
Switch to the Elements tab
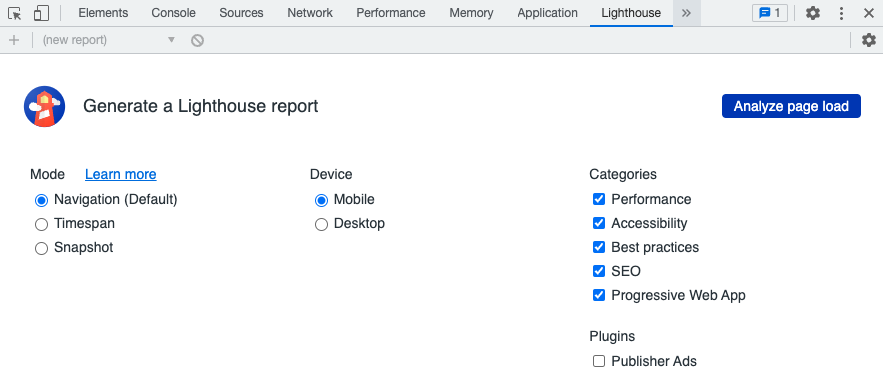coord(103,13)
